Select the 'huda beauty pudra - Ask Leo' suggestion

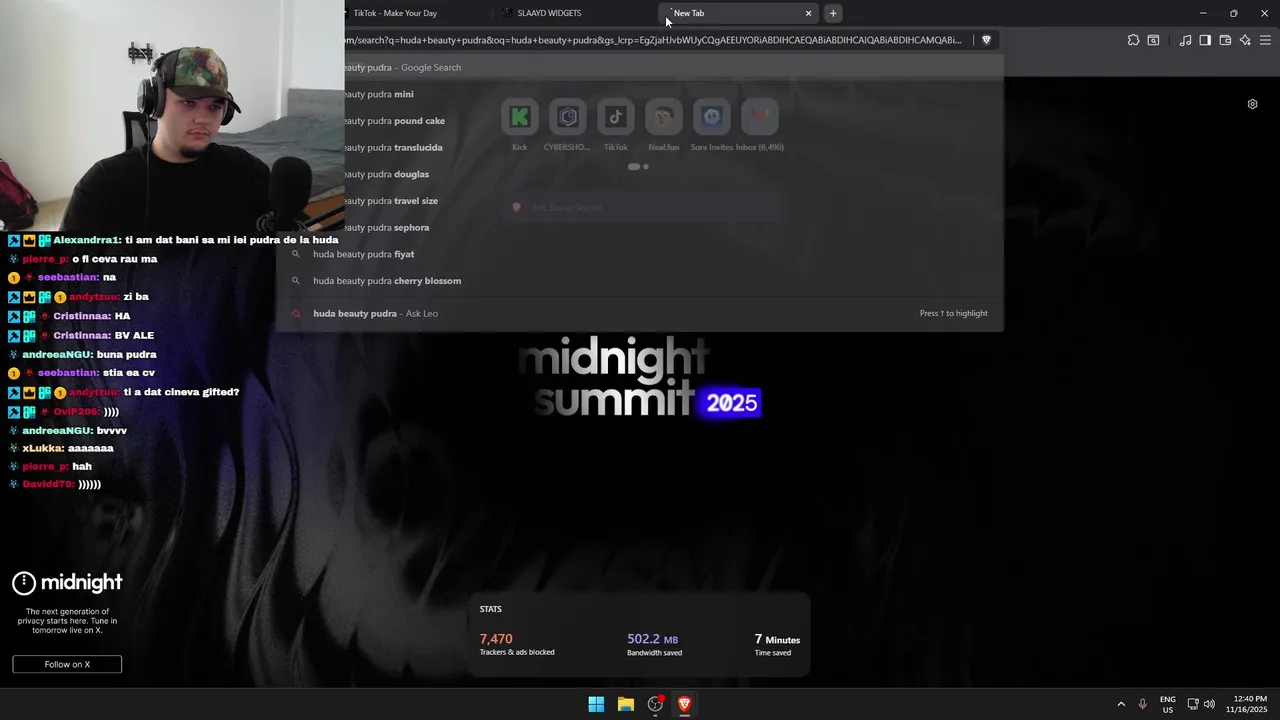tap(640, 313)
